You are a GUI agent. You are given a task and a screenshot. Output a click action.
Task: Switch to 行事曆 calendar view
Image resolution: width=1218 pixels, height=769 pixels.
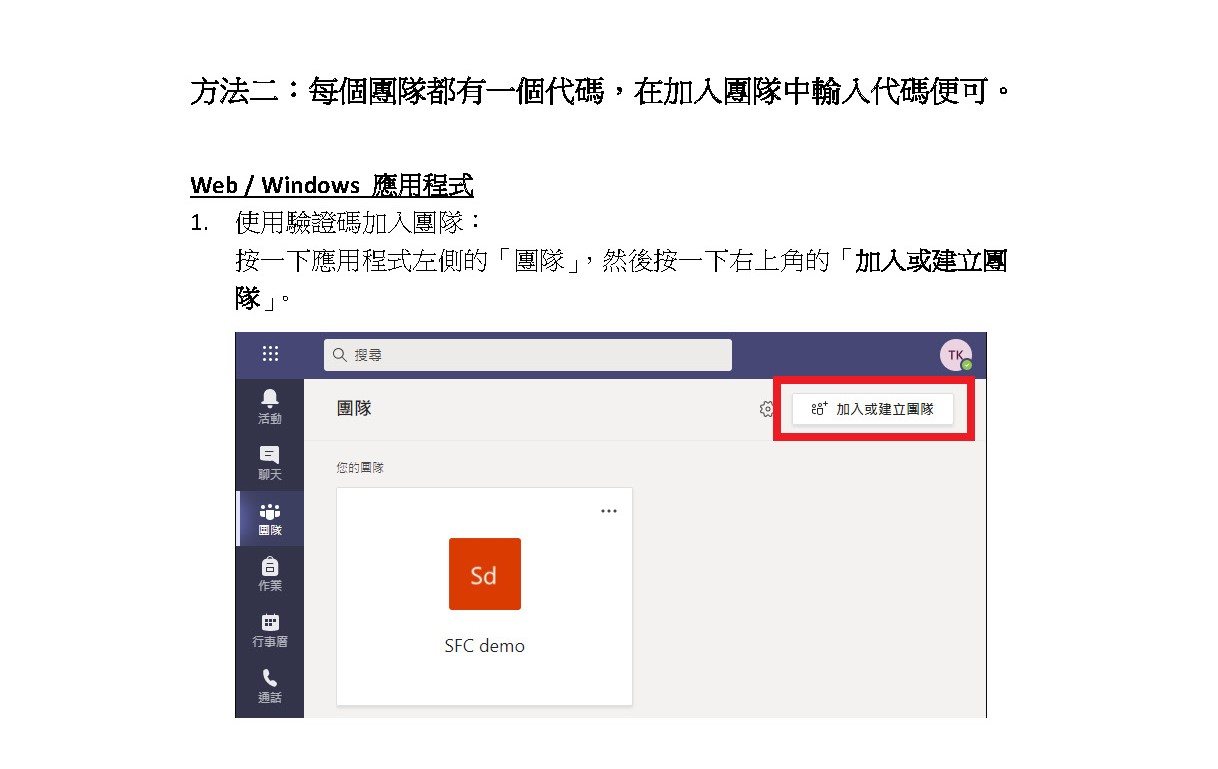tap(270, 630)
